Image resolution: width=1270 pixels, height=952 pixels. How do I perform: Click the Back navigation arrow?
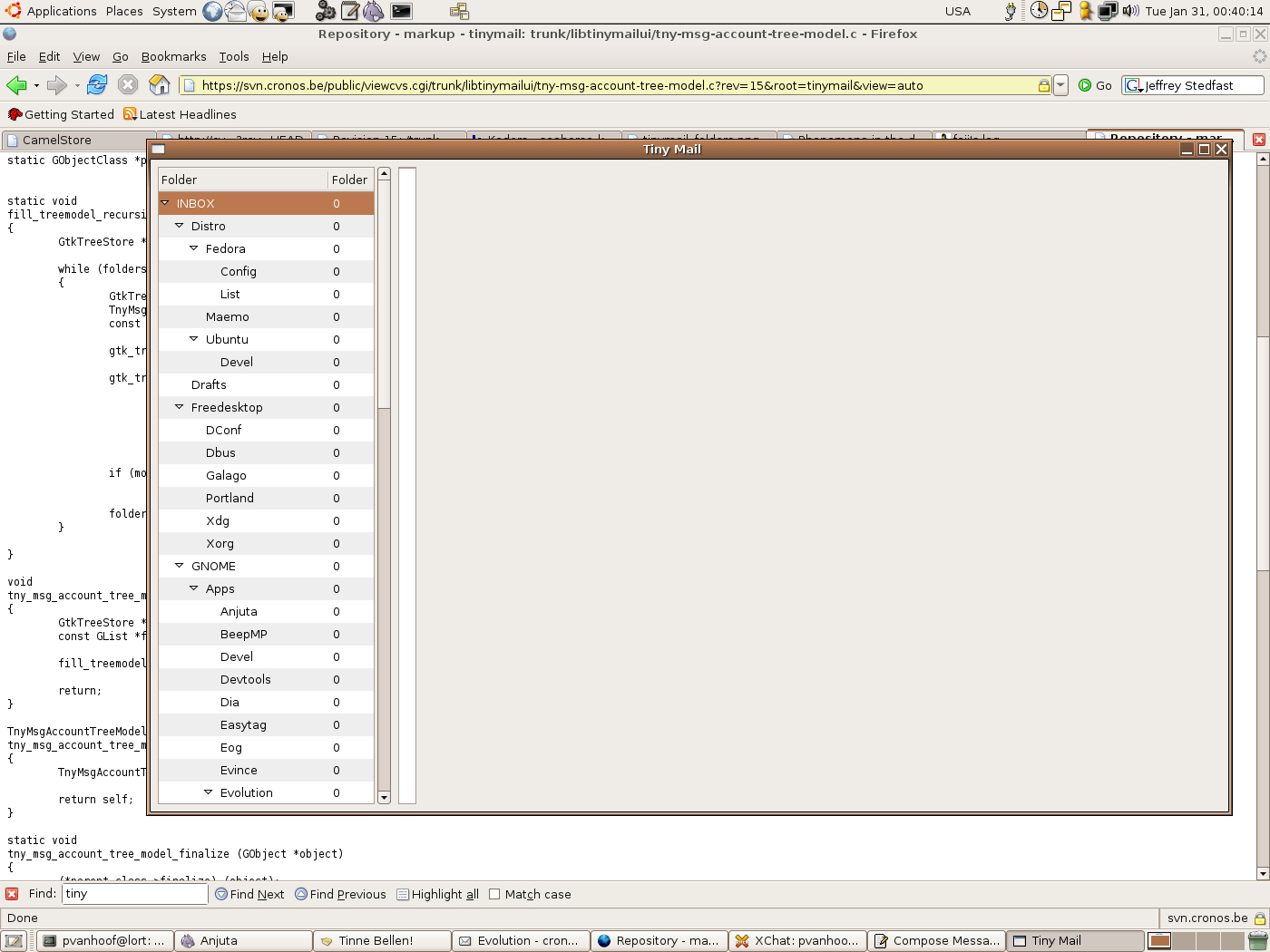[x=17, y=85]
